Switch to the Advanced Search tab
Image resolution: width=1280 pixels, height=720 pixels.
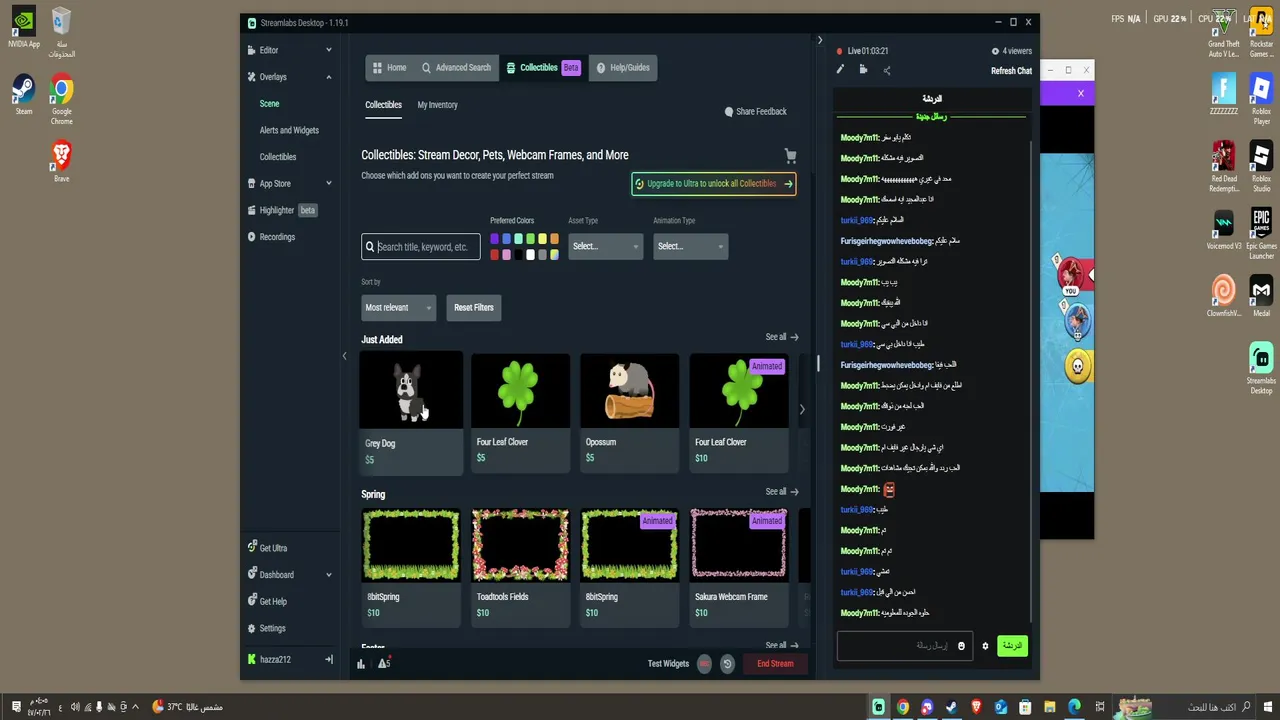[x=456, y=68]
